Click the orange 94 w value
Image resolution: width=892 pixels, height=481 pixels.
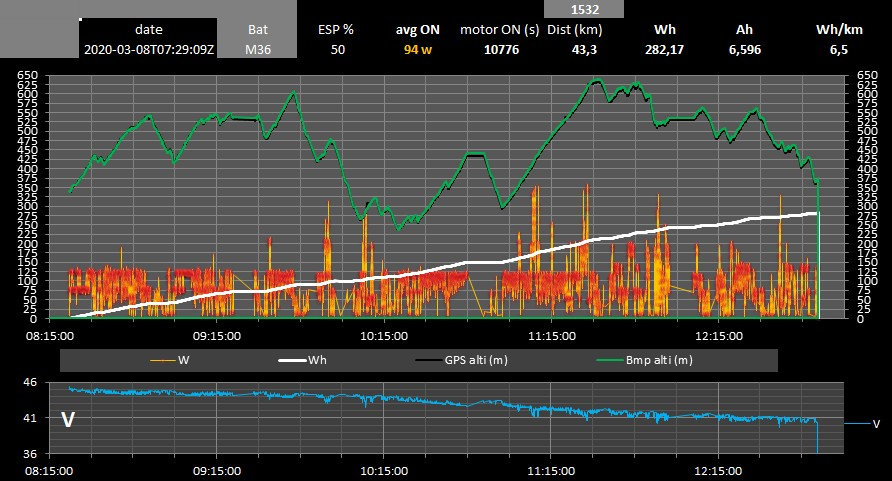pos(418,49)
